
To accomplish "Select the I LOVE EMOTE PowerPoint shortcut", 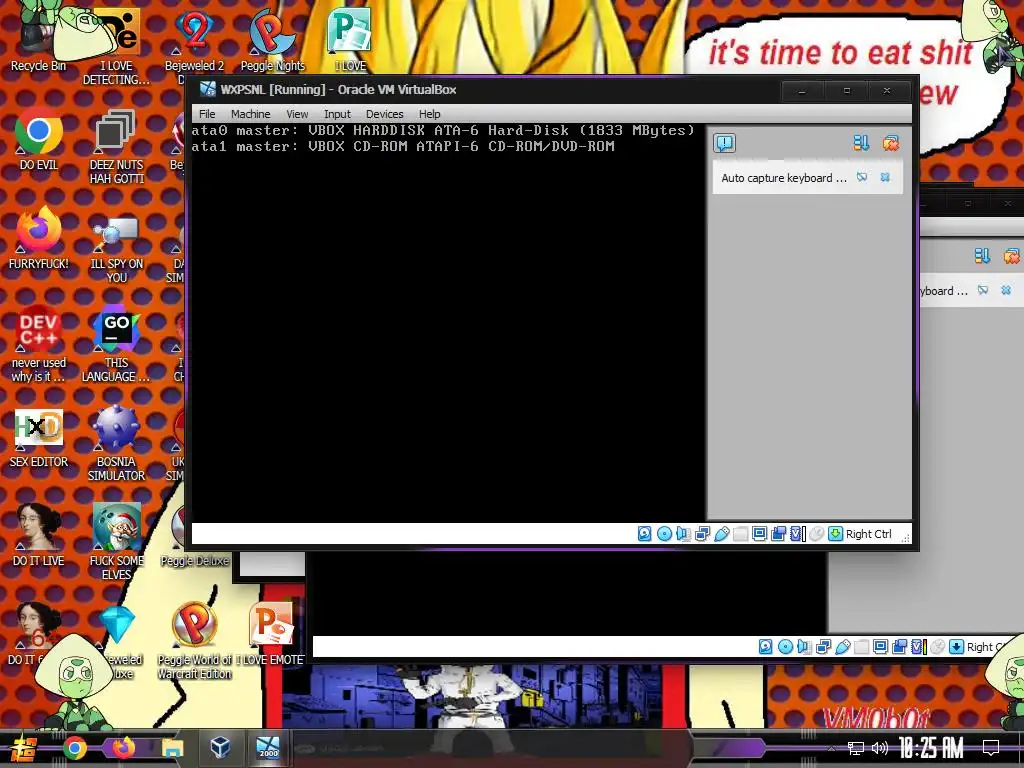I will 270,633.
